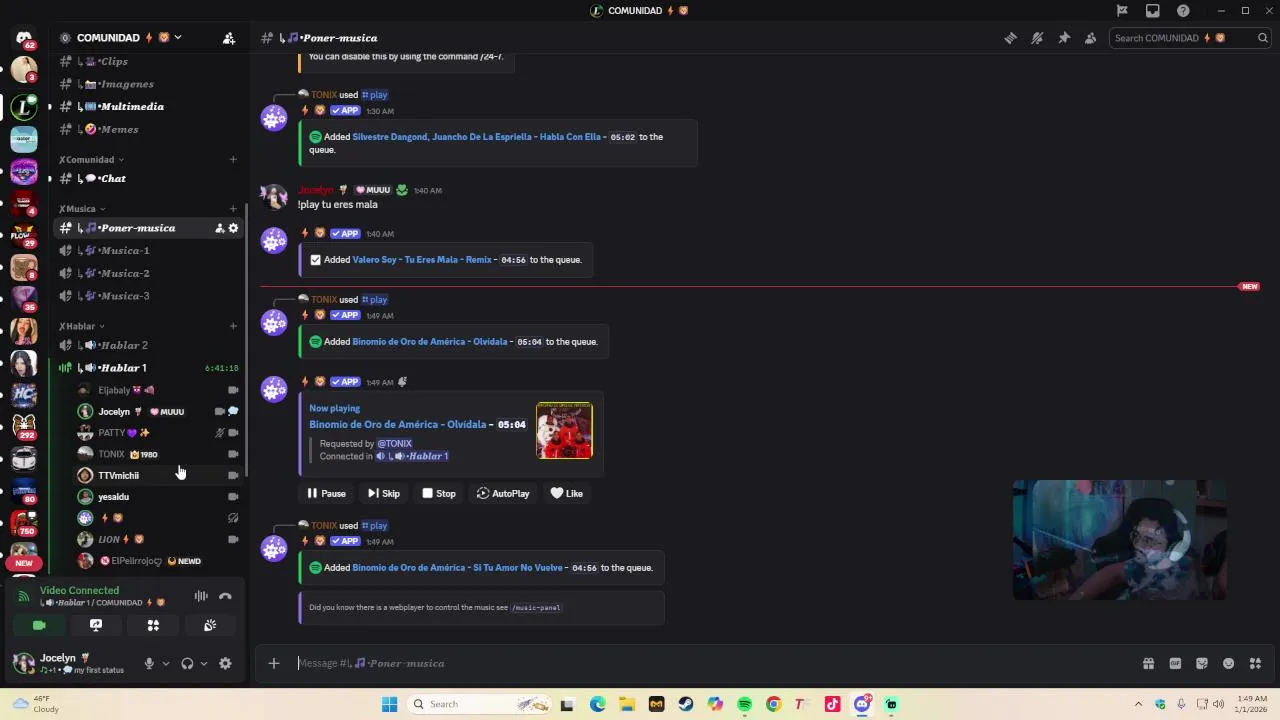Image resolution: width=1280 pixels, height=720 pixels.
Task: Open the Threads icon in channel header
Action: click(1011, 38)
